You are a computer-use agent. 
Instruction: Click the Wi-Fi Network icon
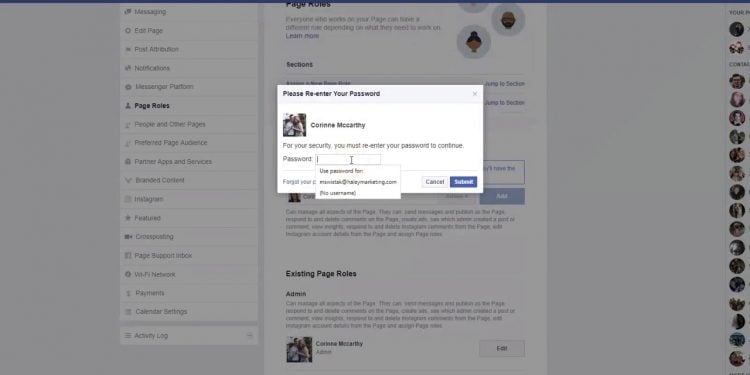[128, 275]
